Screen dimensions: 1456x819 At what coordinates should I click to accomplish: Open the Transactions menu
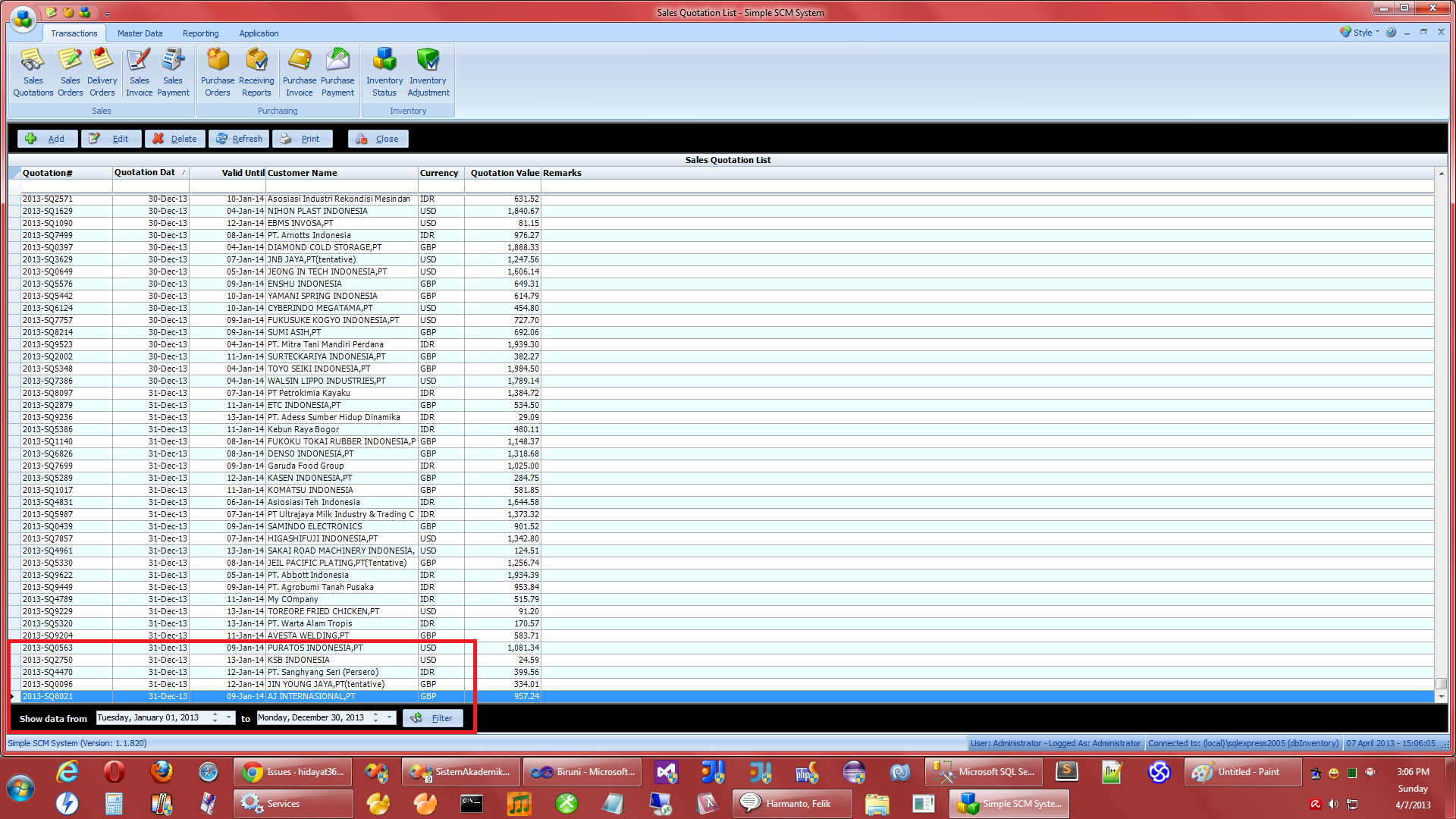pos(75,33)
